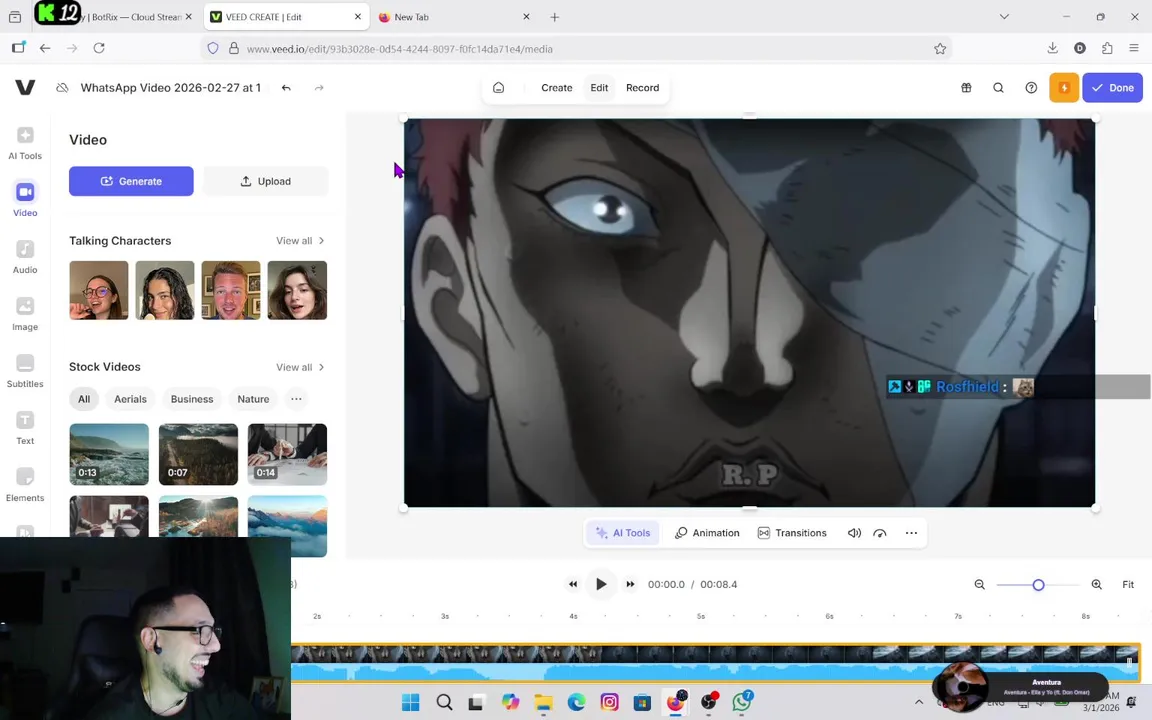
Task: Open the search icon in VEED header
Action: click(998, 87)
